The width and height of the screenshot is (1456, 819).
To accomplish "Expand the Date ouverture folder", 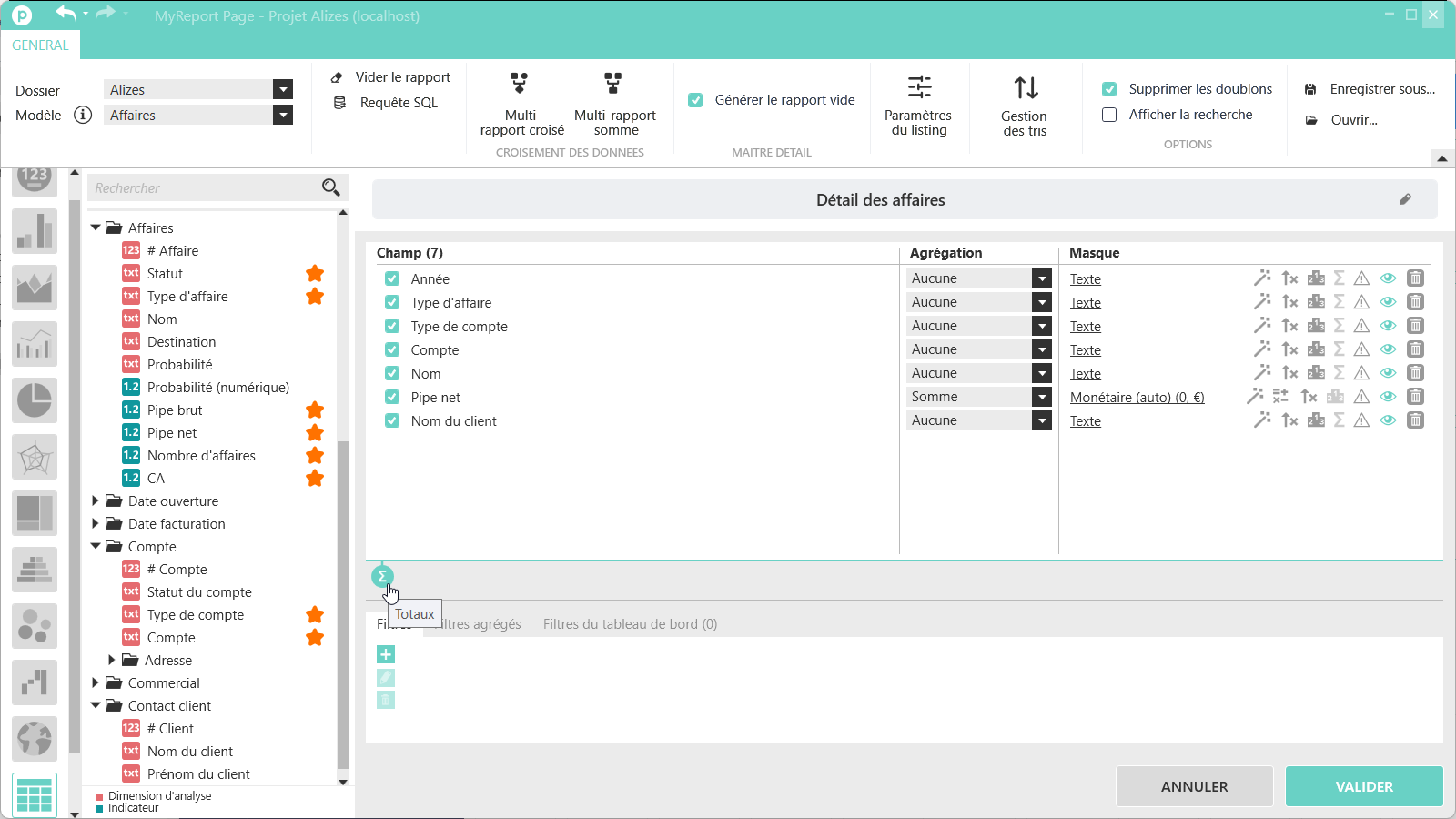I will 96,500.
